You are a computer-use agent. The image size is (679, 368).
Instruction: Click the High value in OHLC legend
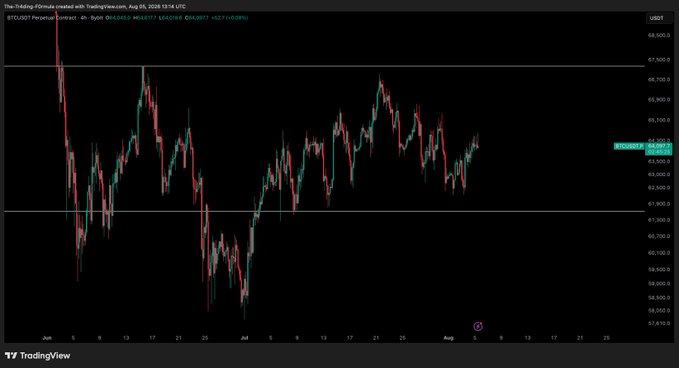[x=145, y=18]
